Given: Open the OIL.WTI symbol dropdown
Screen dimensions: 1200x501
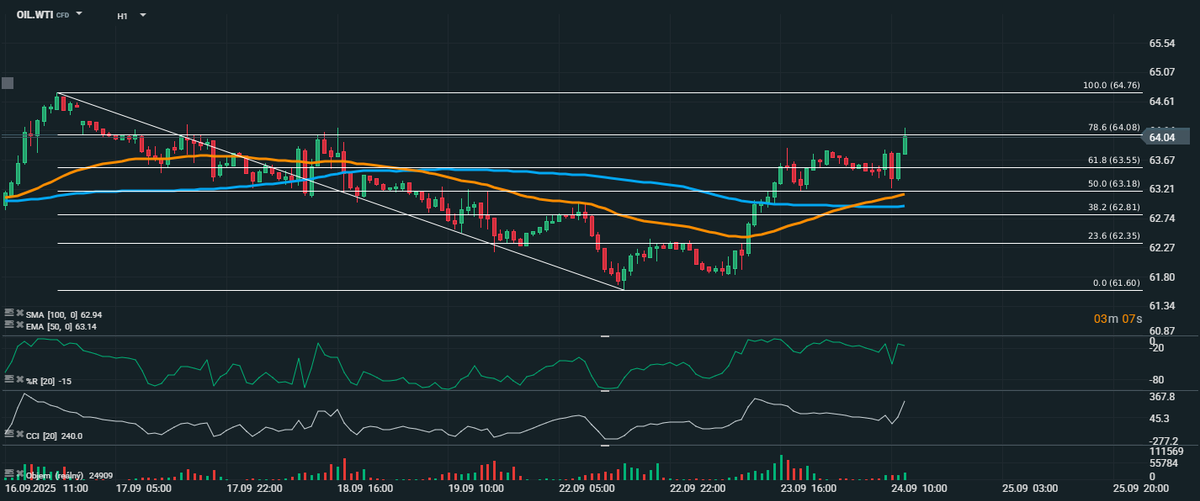Looking at the screenshot, I should (79, 16).
